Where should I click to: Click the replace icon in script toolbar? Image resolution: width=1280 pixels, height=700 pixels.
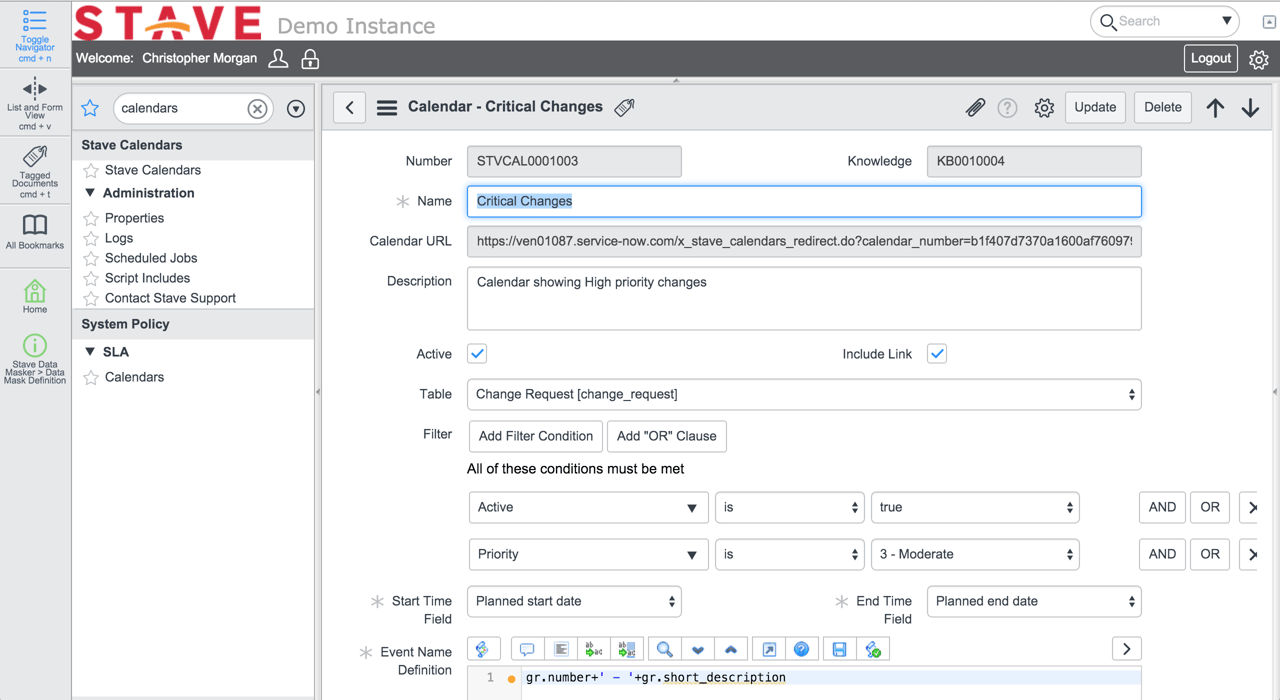594,649
